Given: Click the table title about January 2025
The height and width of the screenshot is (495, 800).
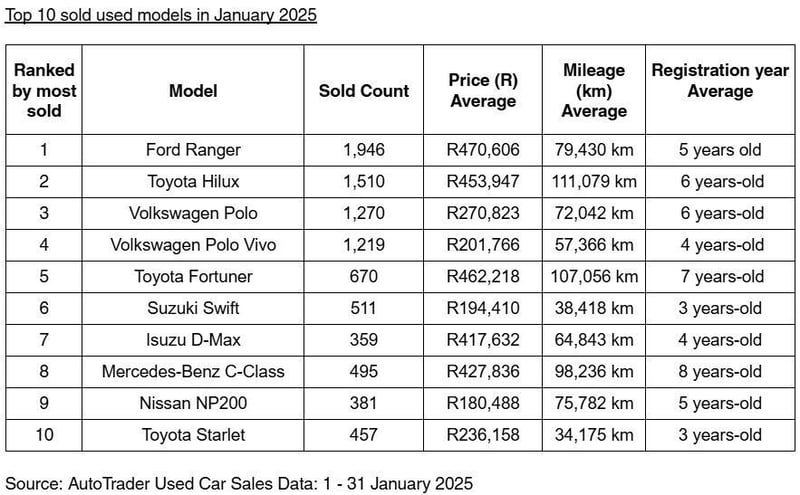Looking at the screenshot, I should point(161,17).
